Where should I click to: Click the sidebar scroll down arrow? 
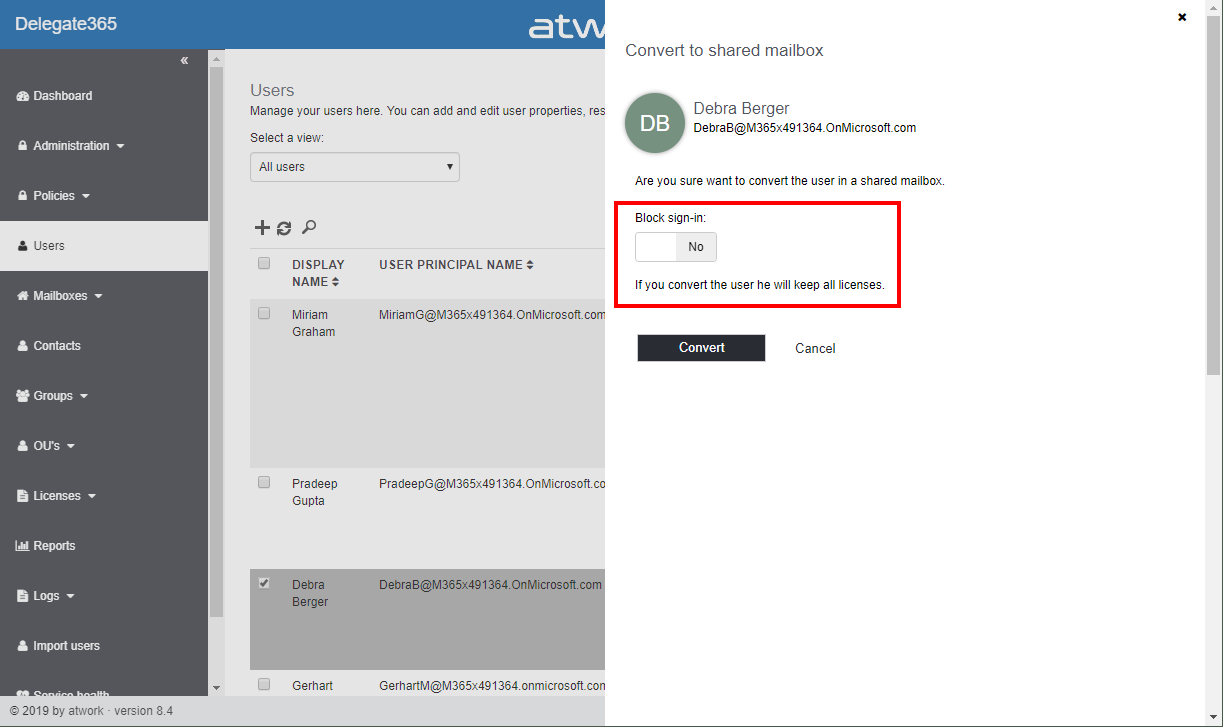tap(217, 688)
